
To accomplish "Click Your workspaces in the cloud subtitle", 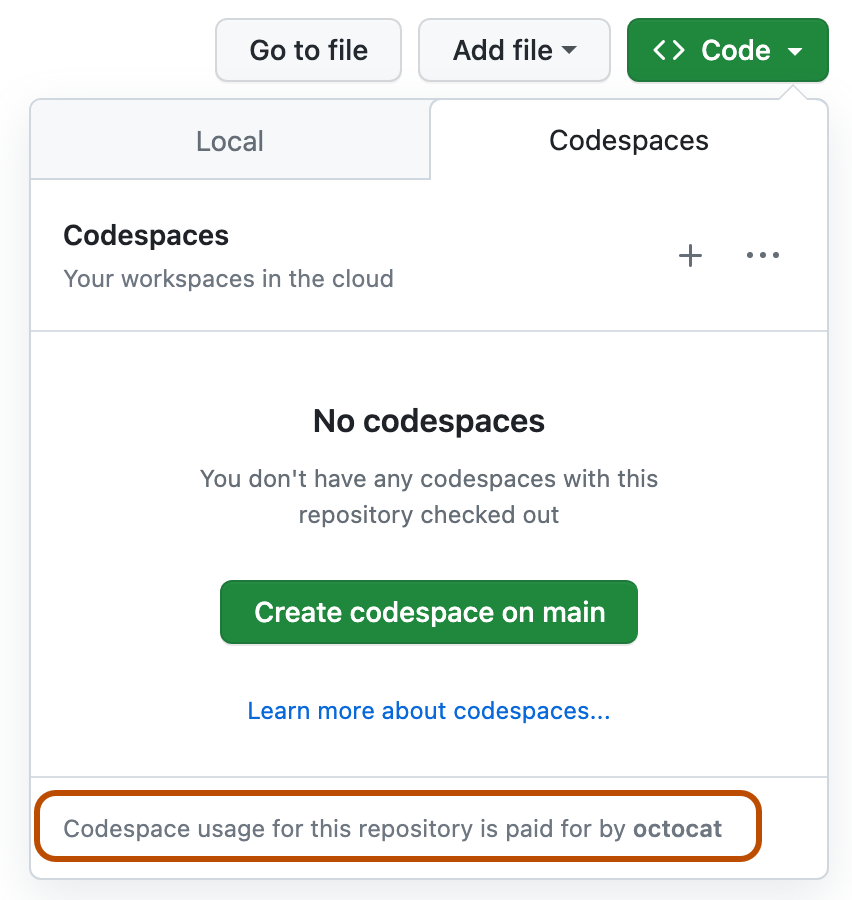I will click(x=228, y=279).
